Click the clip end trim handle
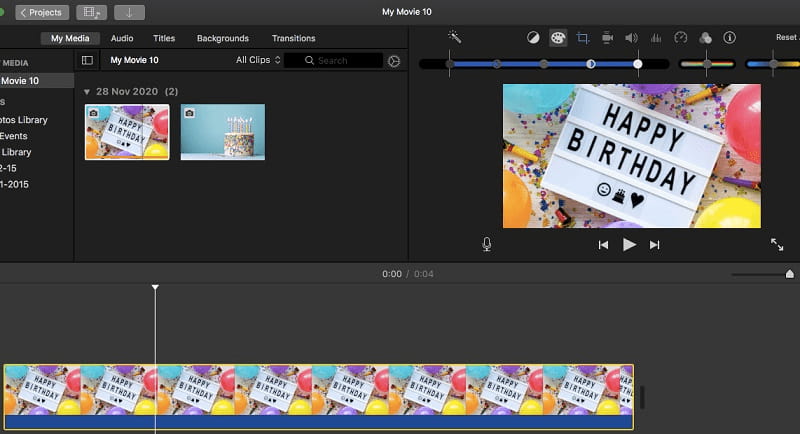The height and width of the screenshot is (434, 800). [642, 397]
